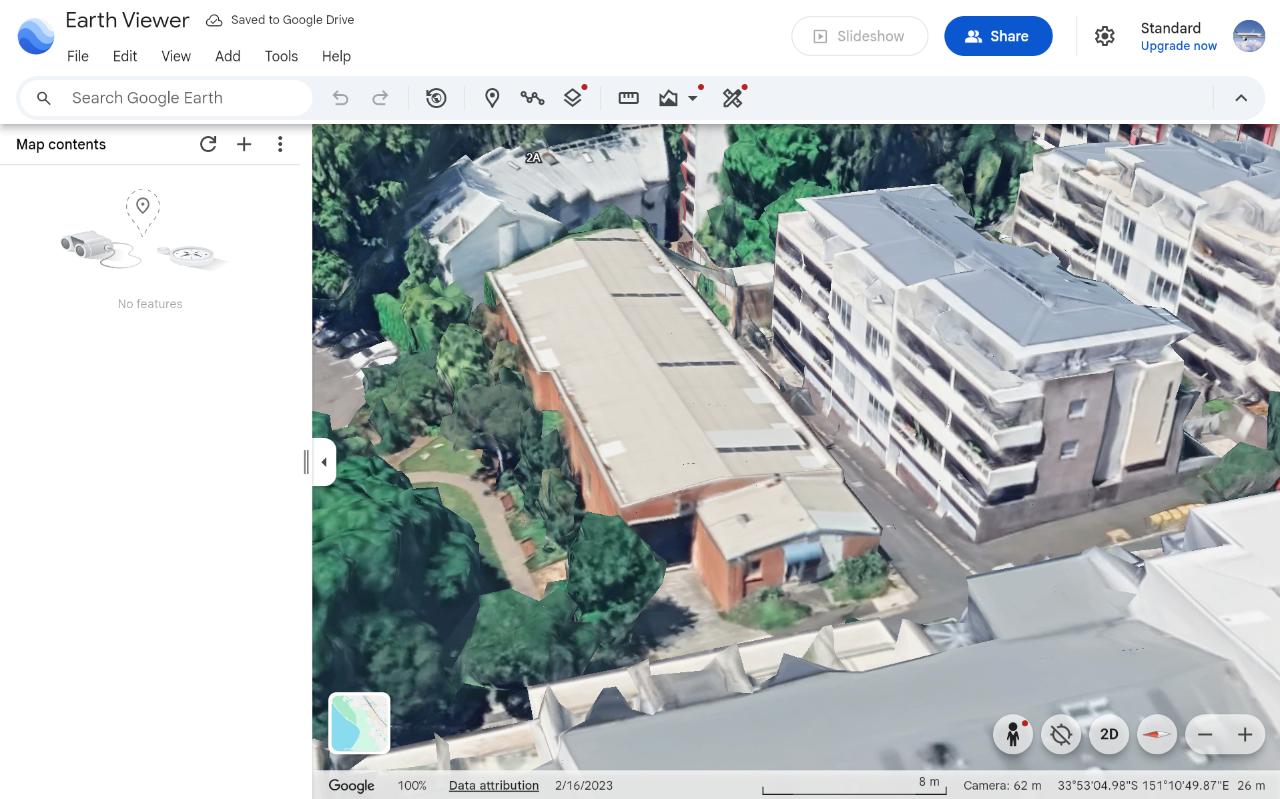This screenshot has height=799, width=1280.
Task: Click the Undo arrow
Action: point(340,98)
